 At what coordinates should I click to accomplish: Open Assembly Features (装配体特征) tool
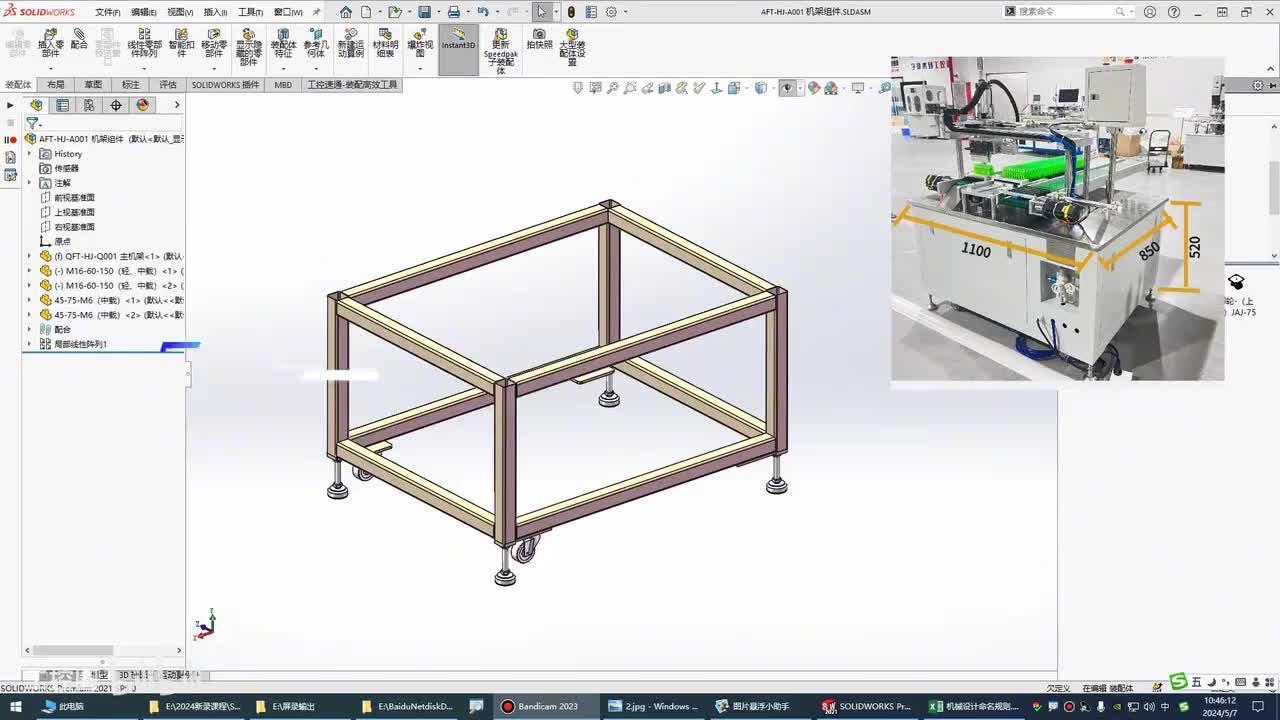point(283,42)
